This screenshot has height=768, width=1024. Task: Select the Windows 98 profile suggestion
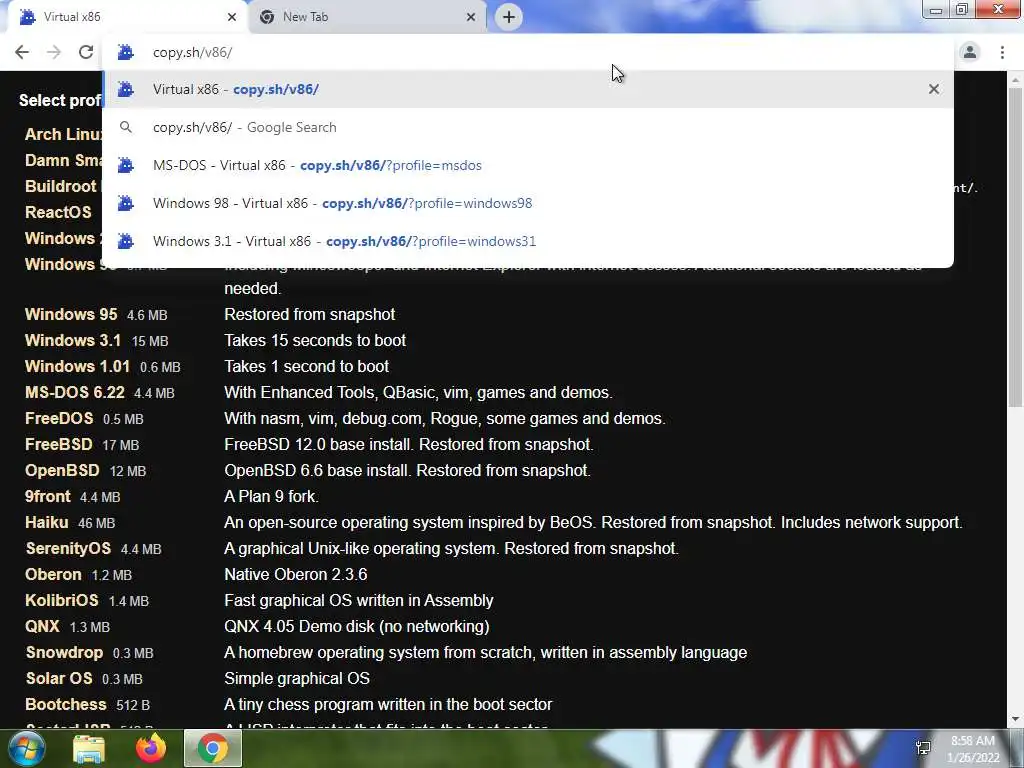pyautogui.click(x=528, y=203)
